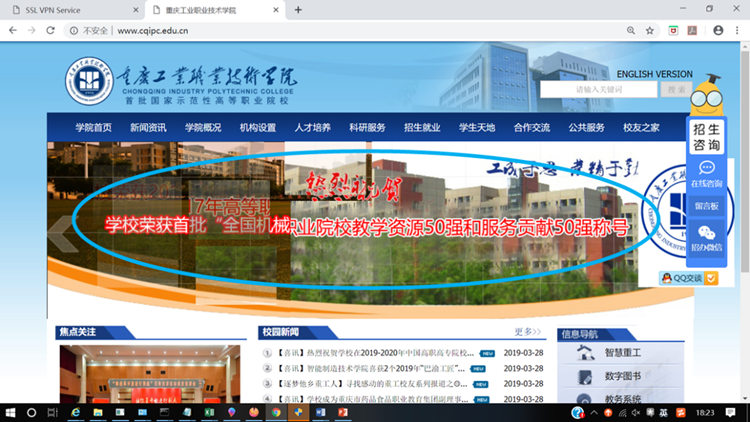This screenshot has width=750, height=422.
Task: Open 在线咨询 online chat icon
Action: (x=706, y=174)
